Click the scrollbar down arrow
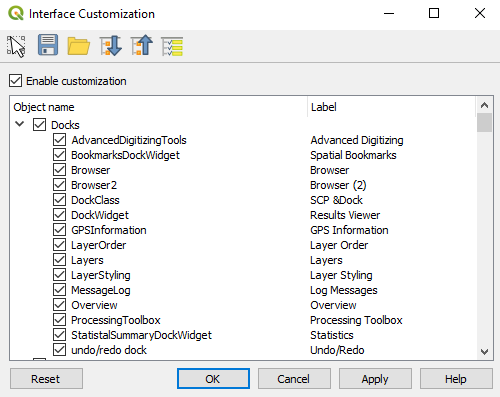 tap(484, 351)
